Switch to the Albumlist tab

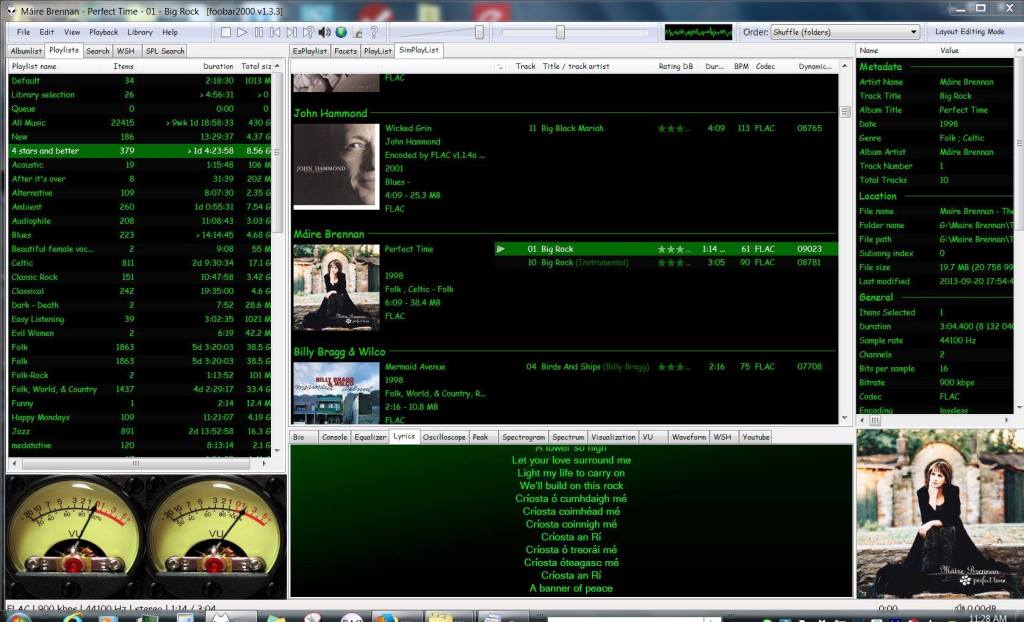pos(26,50)
